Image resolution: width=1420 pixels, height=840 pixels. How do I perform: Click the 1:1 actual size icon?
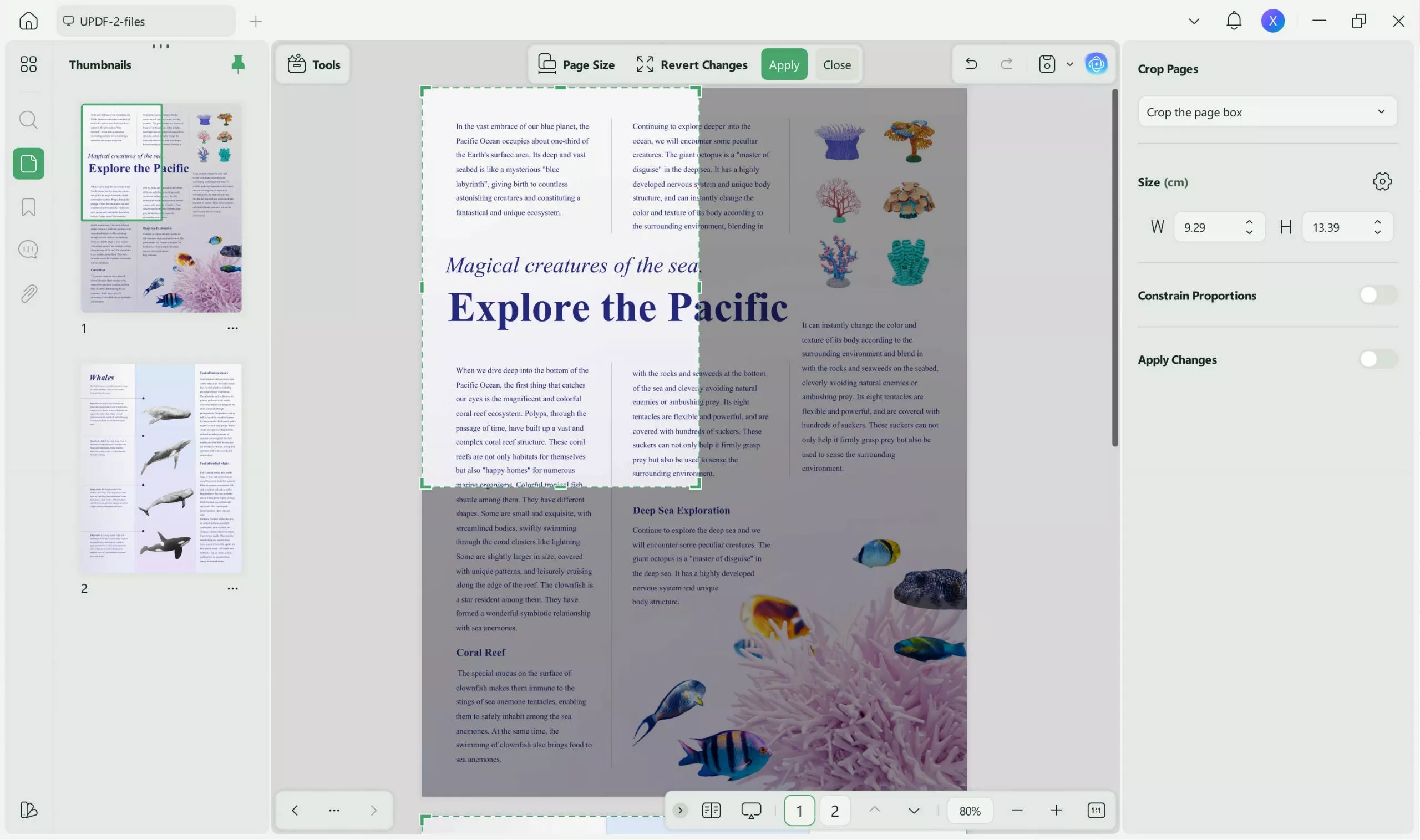(1096, 810)
